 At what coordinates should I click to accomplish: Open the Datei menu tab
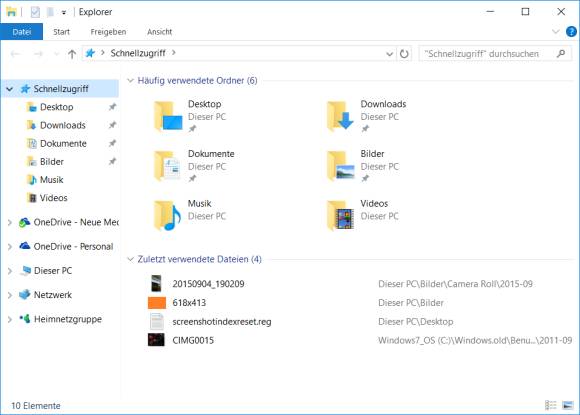coord(22,32)
